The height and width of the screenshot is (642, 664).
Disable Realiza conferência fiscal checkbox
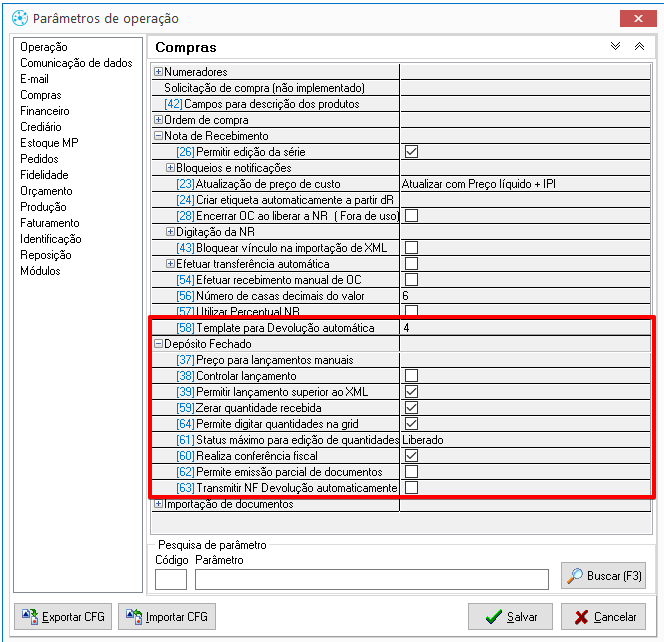[410, 456]
